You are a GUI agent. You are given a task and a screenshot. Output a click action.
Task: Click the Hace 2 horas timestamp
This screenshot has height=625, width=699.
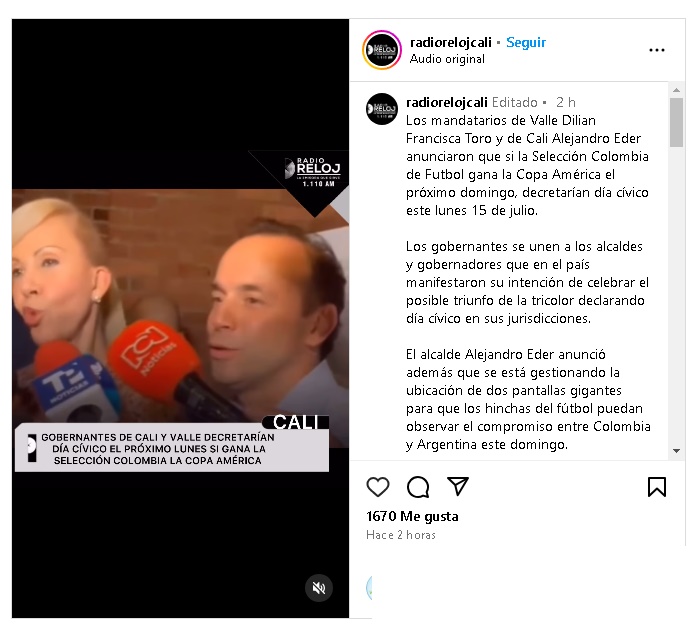[x=400, y=535]
